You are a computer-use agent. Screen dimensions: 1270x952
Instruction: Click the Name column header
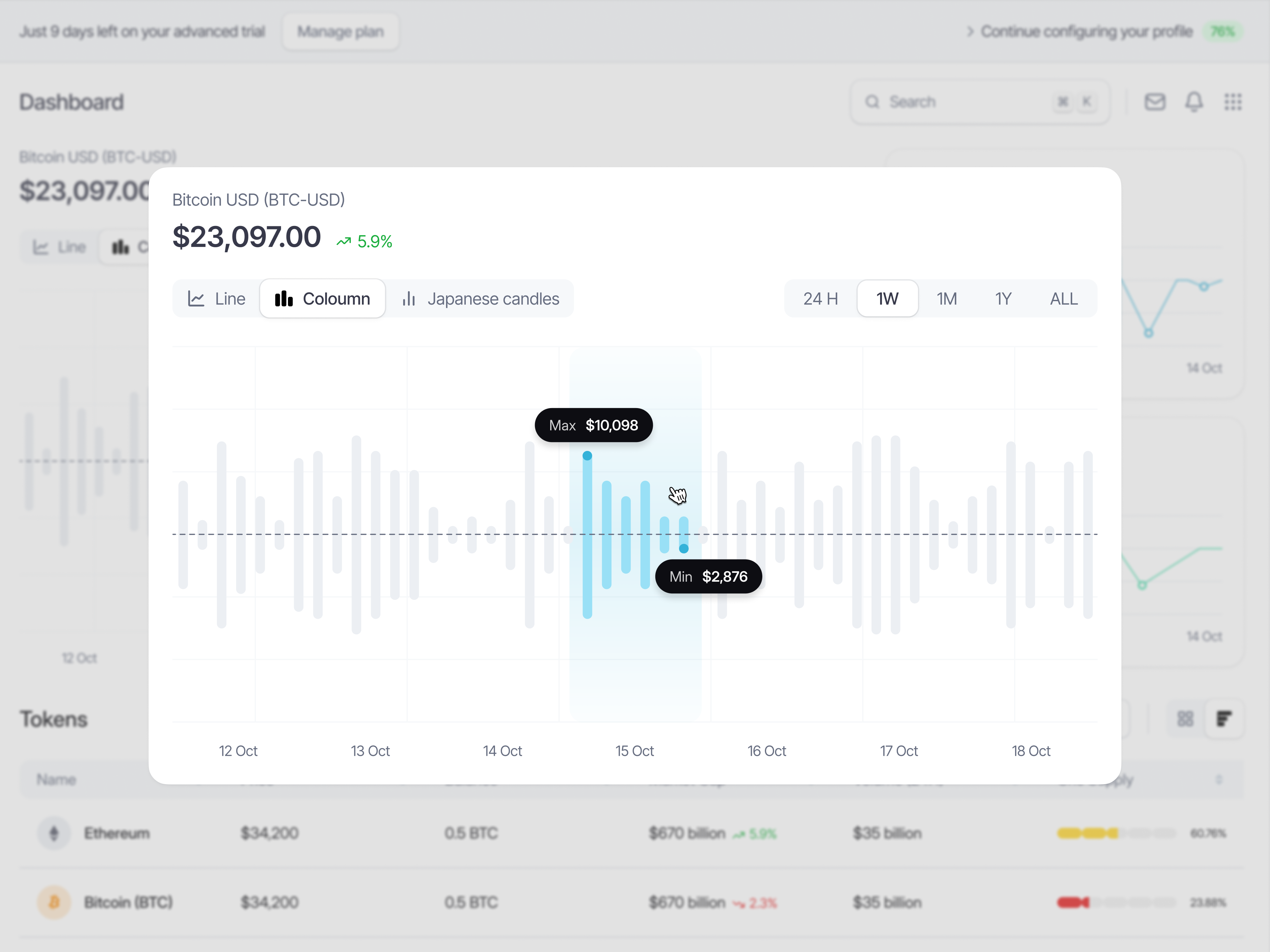(56, 779)
